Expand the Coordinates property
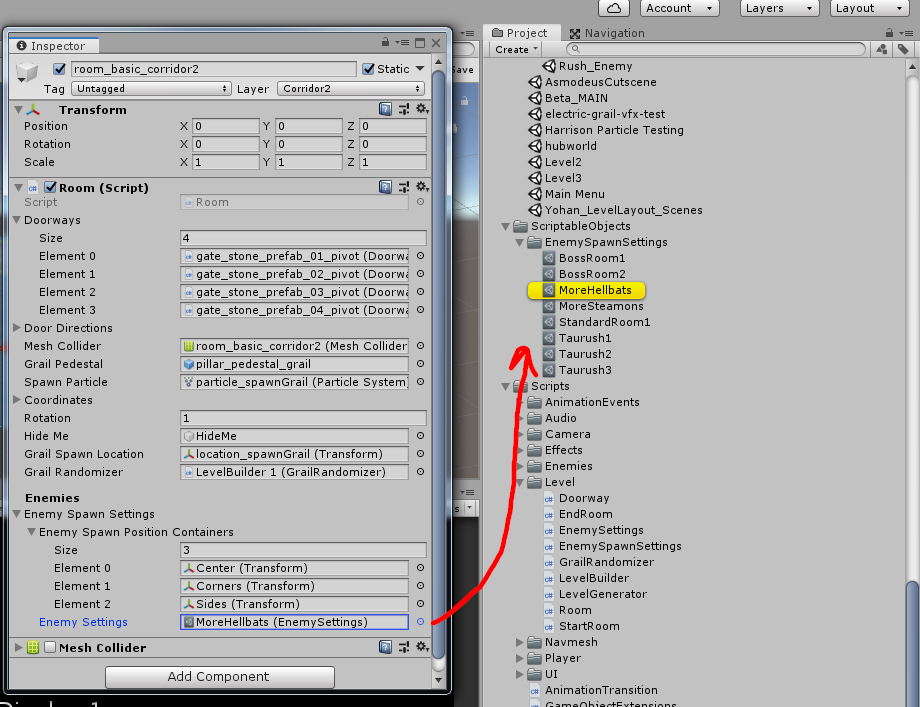Viewport: 920px width, 707px height. point(17,400)
